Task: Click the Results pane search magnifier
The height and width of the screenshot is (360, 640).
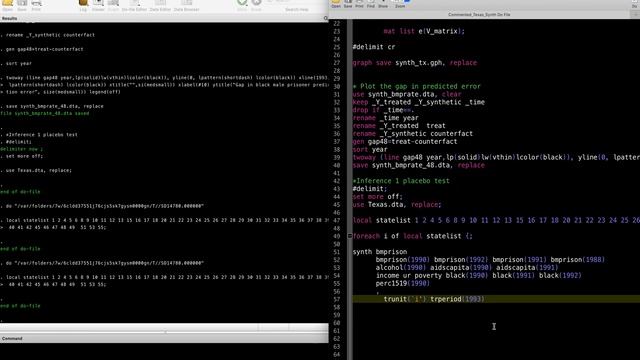Action: pos(325,18)
